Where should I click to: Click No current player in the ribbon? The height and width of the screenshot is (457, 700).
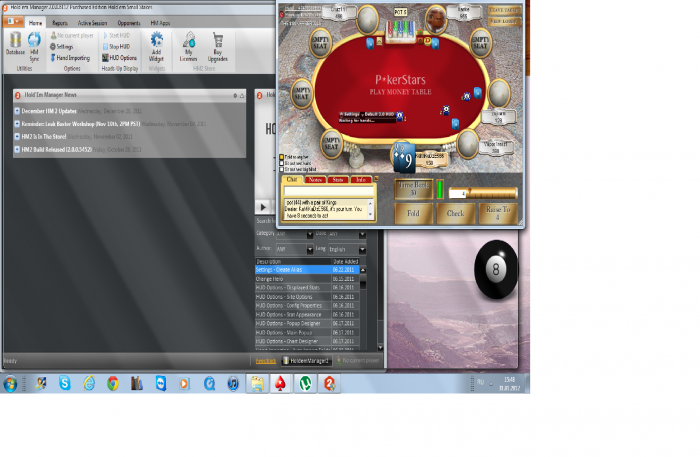click(72, 35)
